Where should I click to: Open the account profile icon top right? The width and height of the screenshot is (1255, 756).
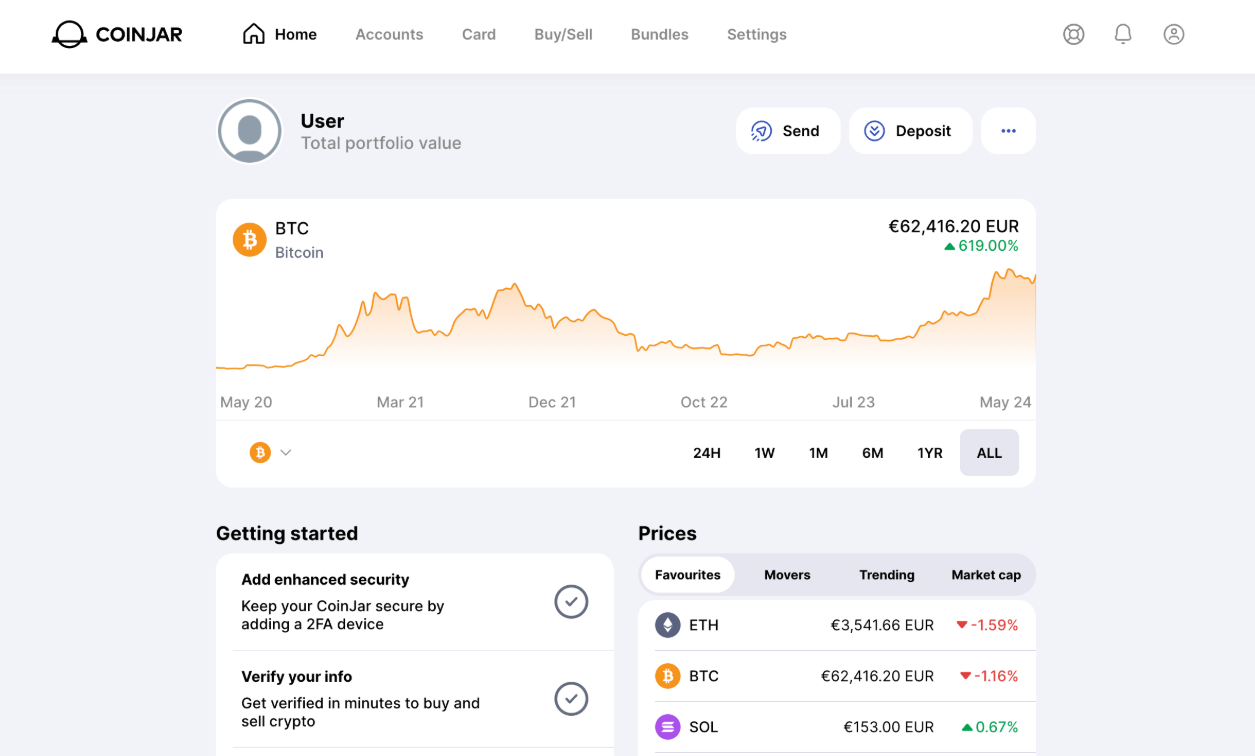point(1173,33)
